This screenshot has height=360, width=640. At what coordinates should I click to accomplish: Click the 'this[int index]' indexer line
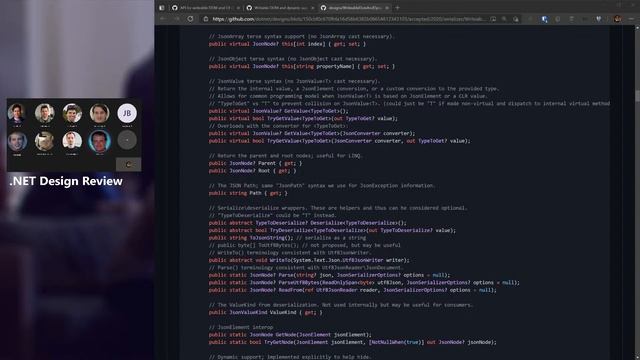pos(287,44)
